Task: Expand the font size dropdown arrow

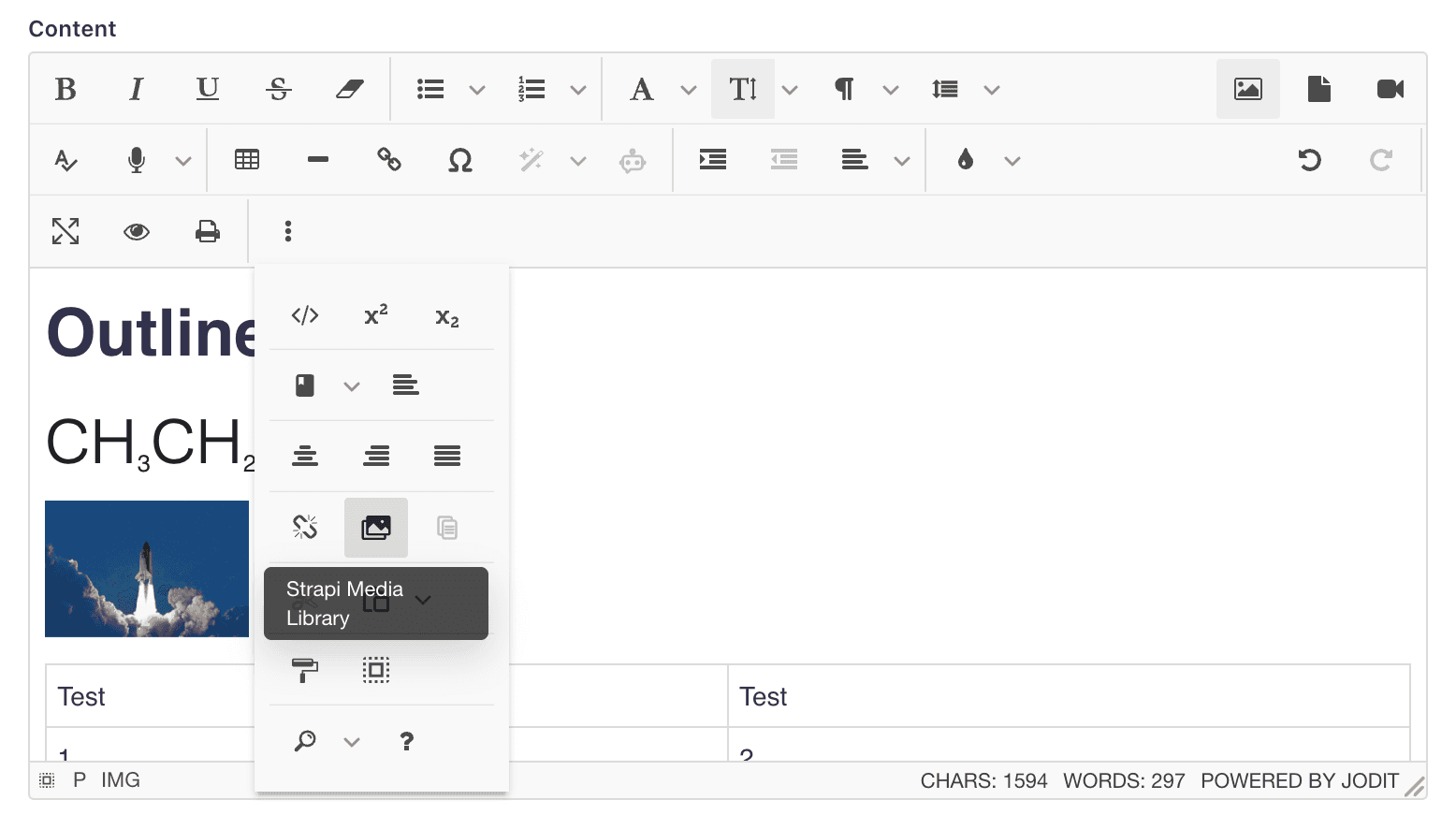Action: (790, 90)
